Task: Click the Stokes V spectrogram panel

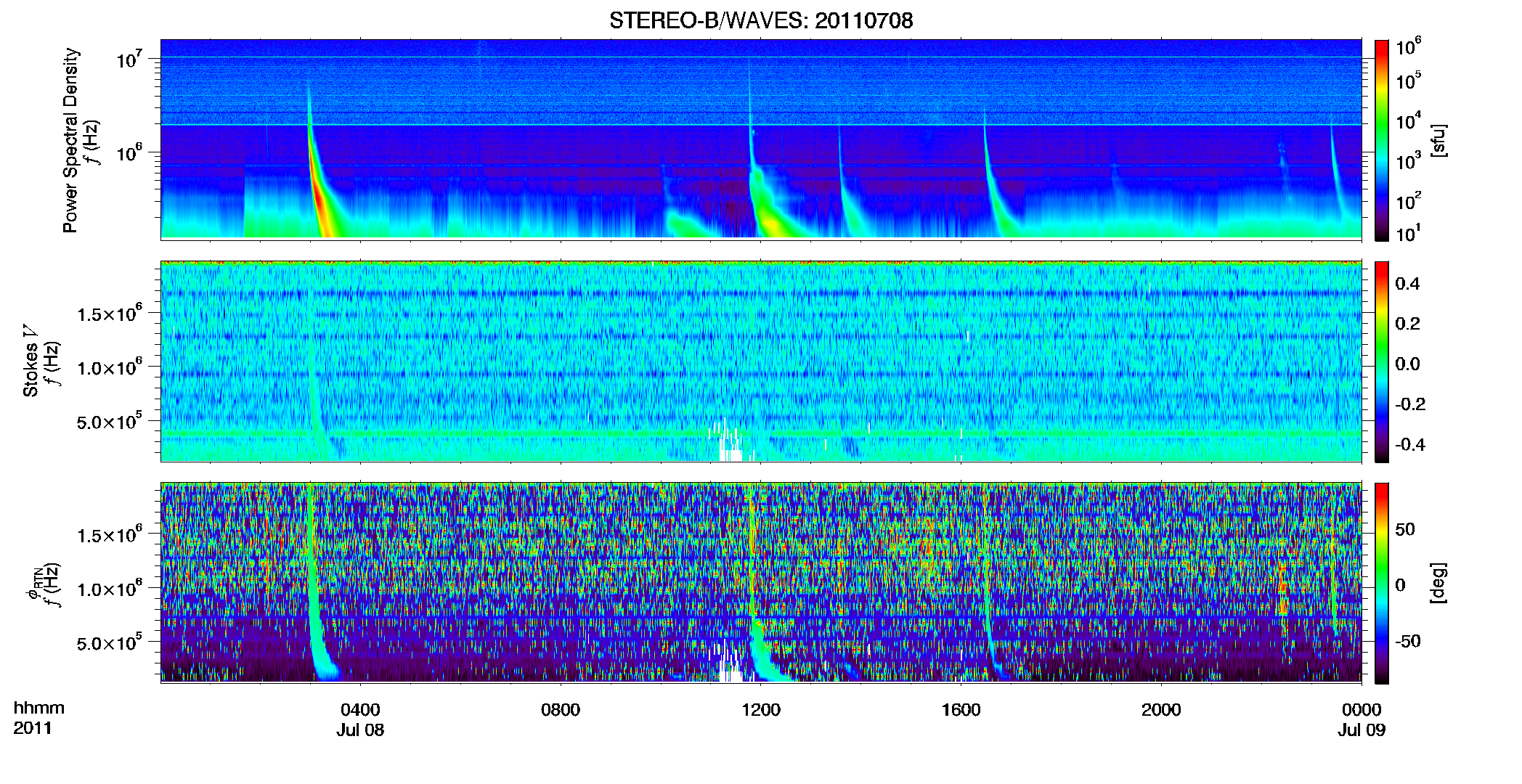Action: click(761, 362)
